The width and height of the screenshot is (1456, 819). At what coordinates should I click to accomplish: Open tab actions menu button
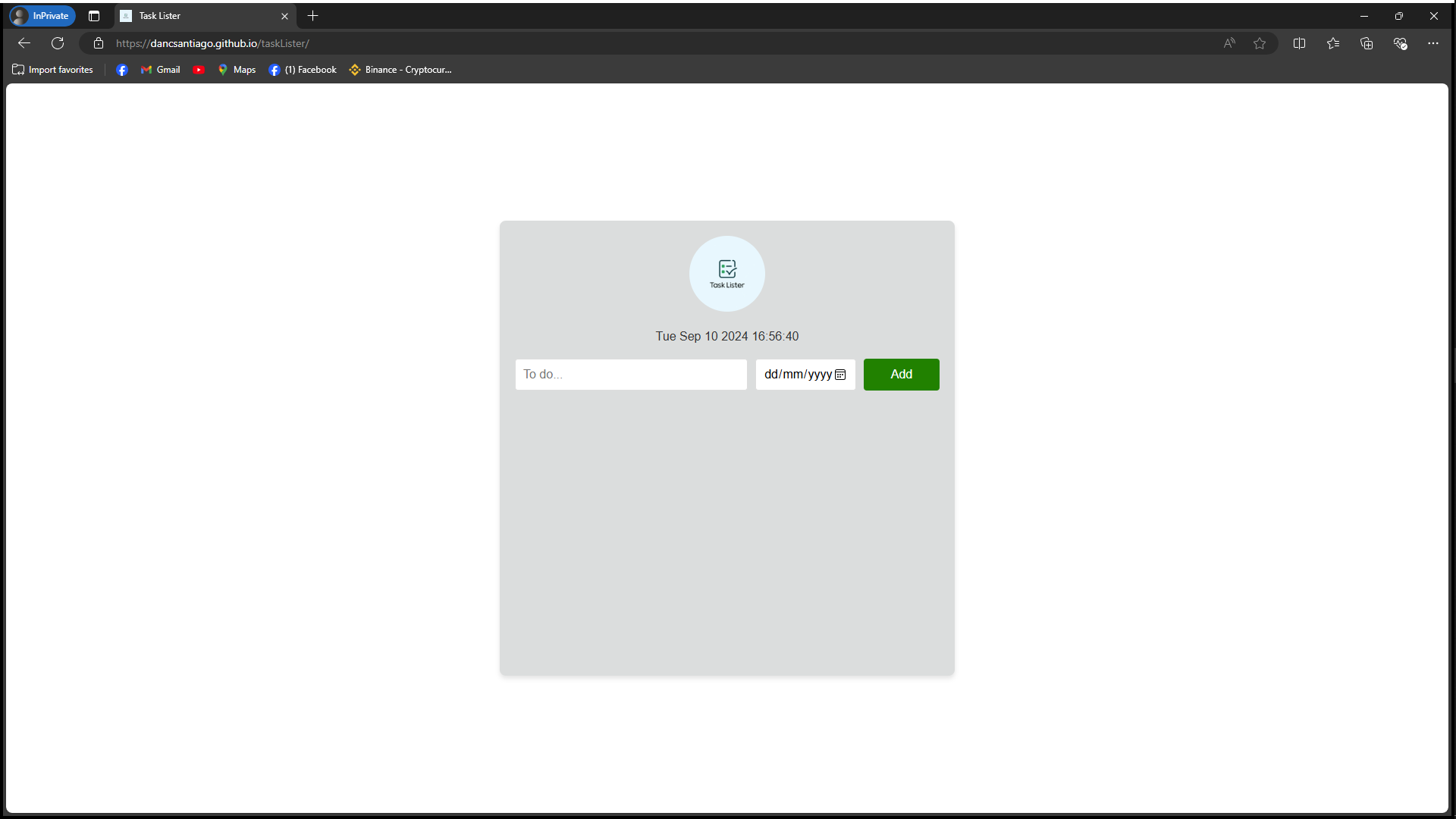pyautogui.click(x=94, y=16)
